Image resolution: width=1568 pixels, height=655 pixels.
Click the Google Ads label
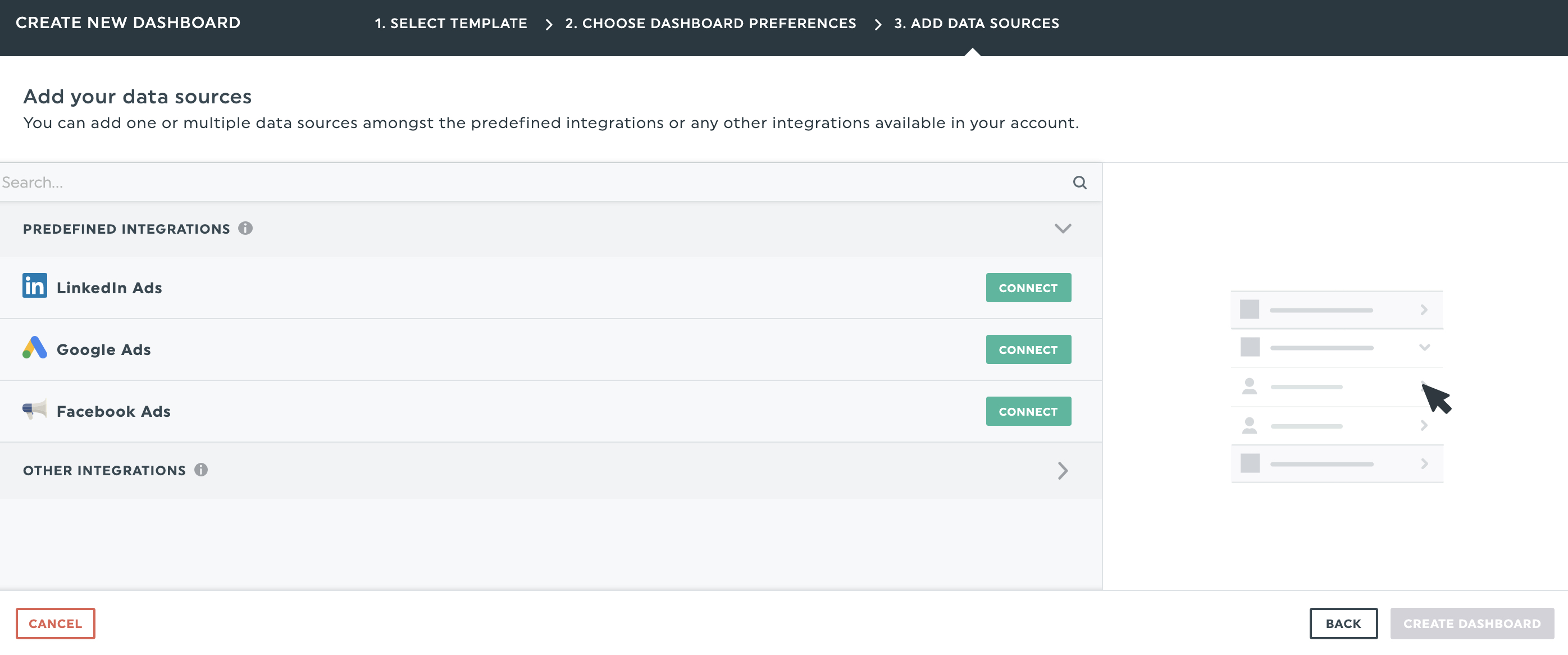(x=104, y=350)
